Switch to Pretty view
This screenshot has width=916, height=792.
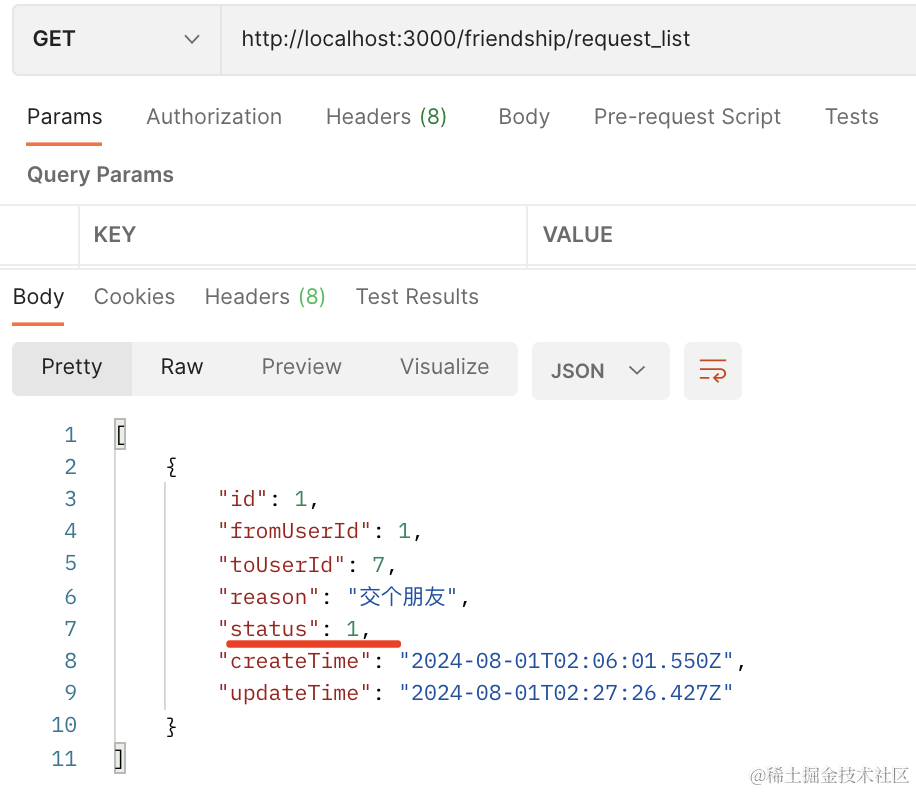tap(72, 367)
